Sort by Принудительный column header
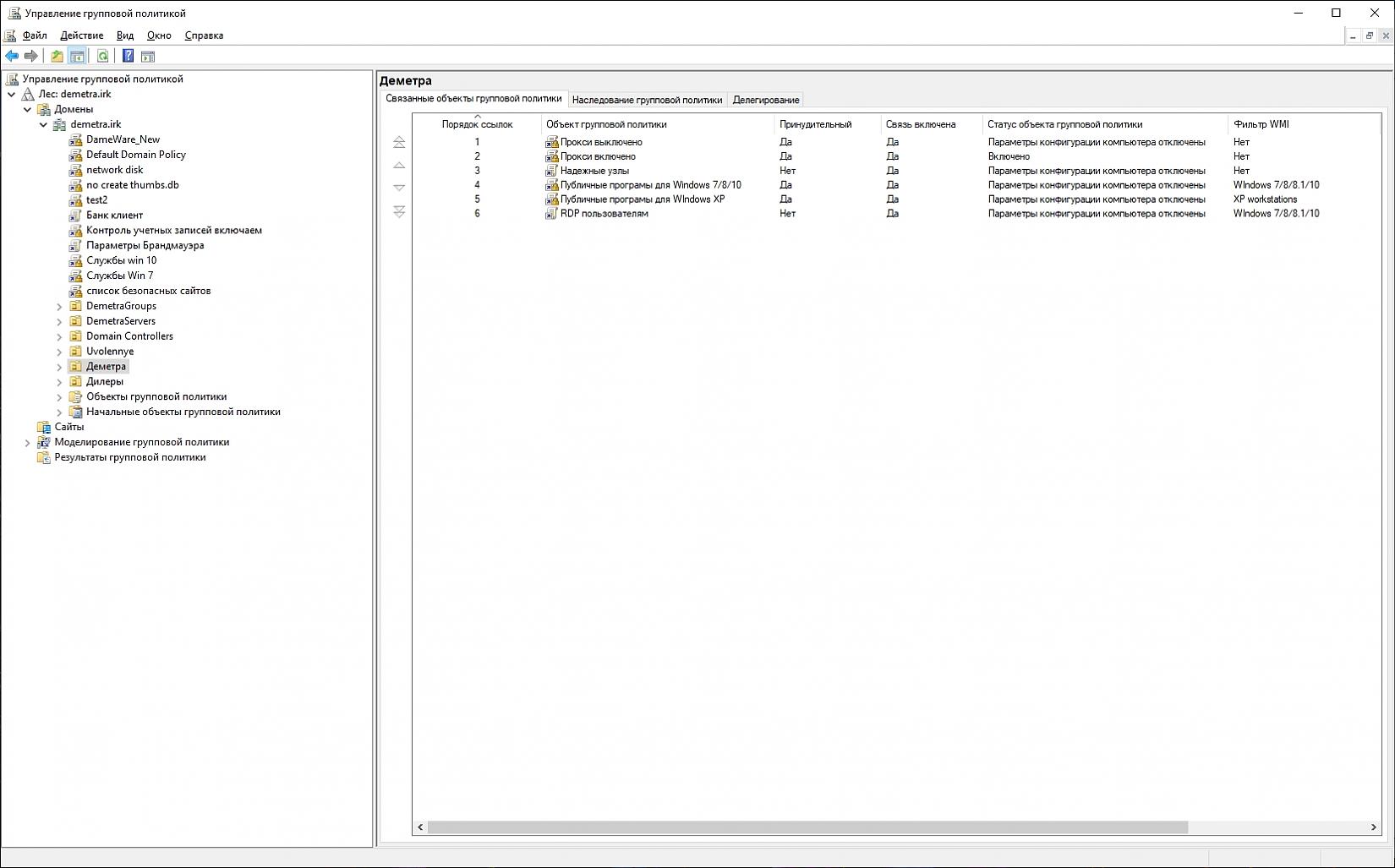The image size is (1395, 868). coord(827,124)
